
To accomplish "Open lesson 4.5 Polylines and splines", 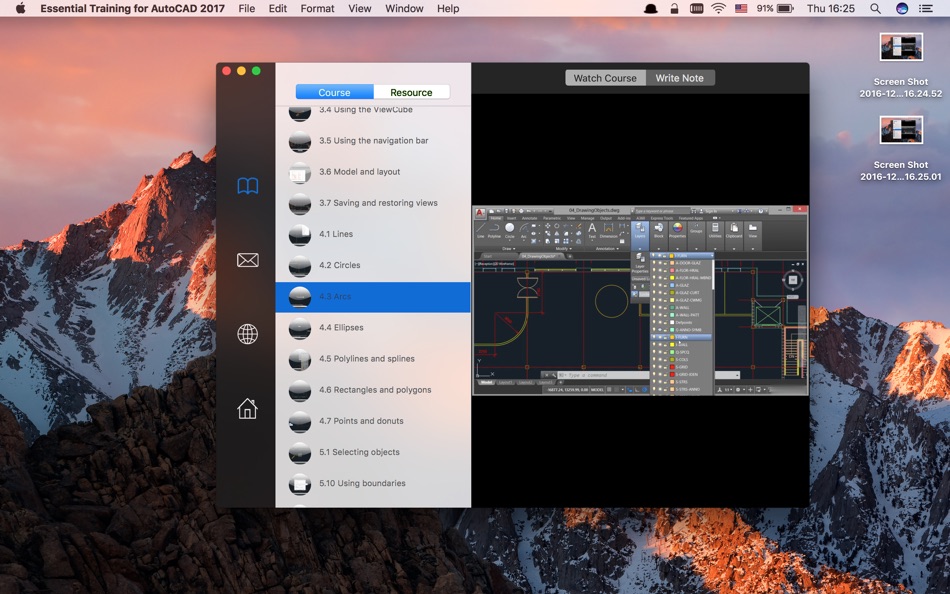I will point(373,359).
